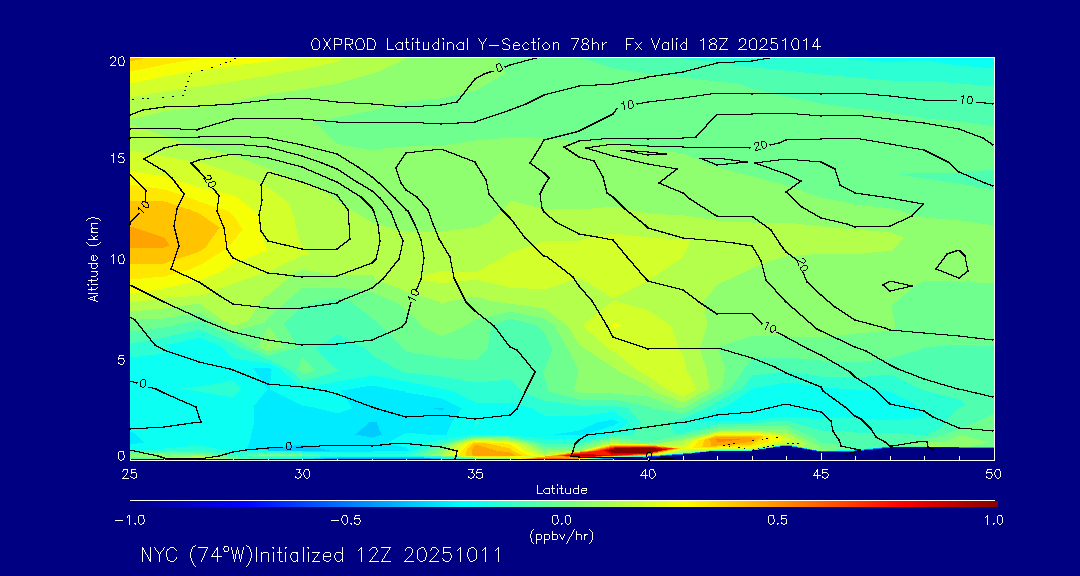The image size is (1080, 576).
Task: Click latitude tick label 30
Action: click(302, 474)
